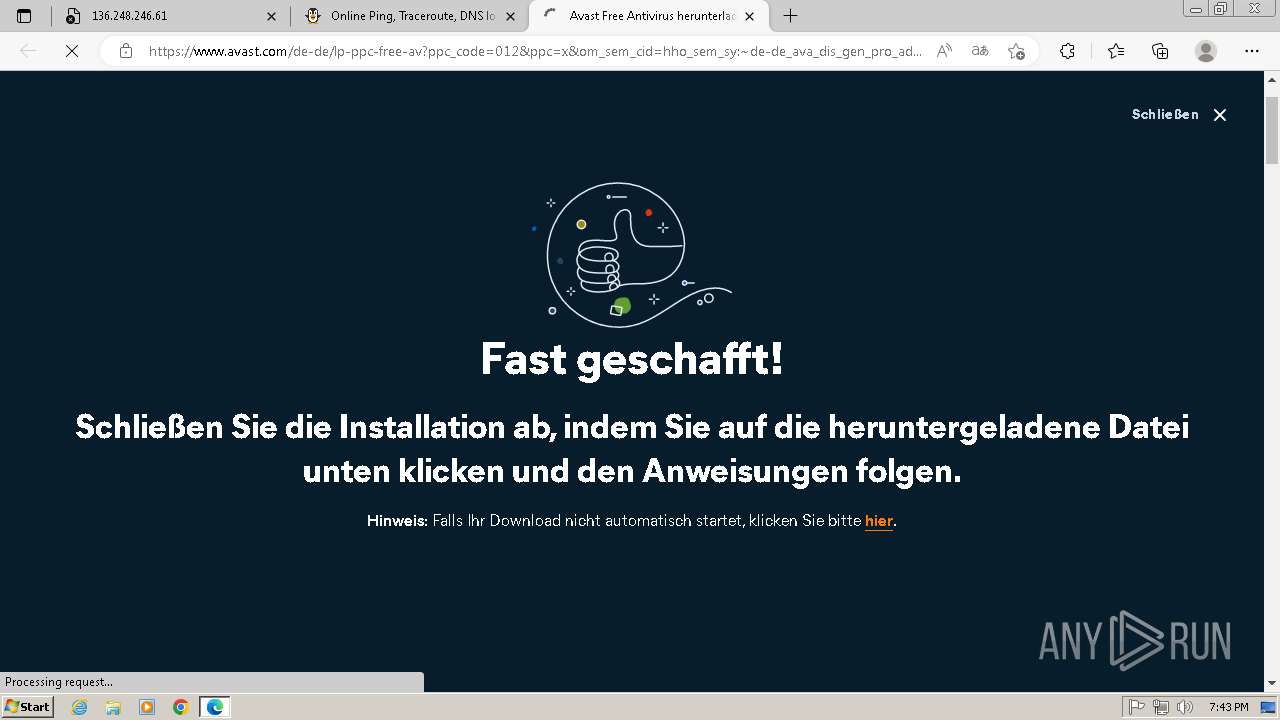Click the 'hier' download link
The height and width of the screenshot is (720, 1280).
pos(879,521)
